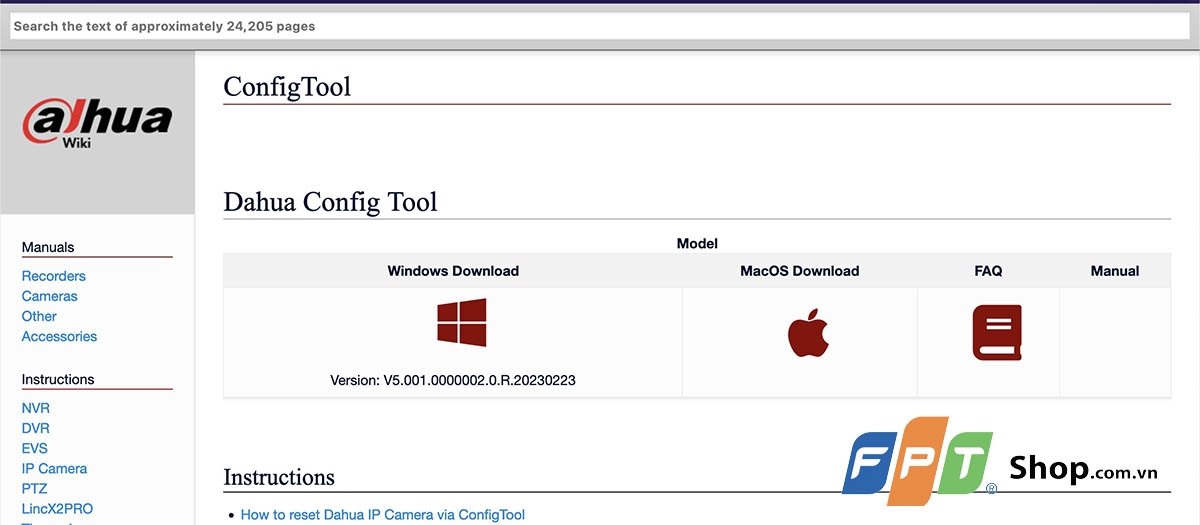Screen dimensions: 1200x525
Task: Click the Instructions sidebar heading
Action: [x=58, y=379]
